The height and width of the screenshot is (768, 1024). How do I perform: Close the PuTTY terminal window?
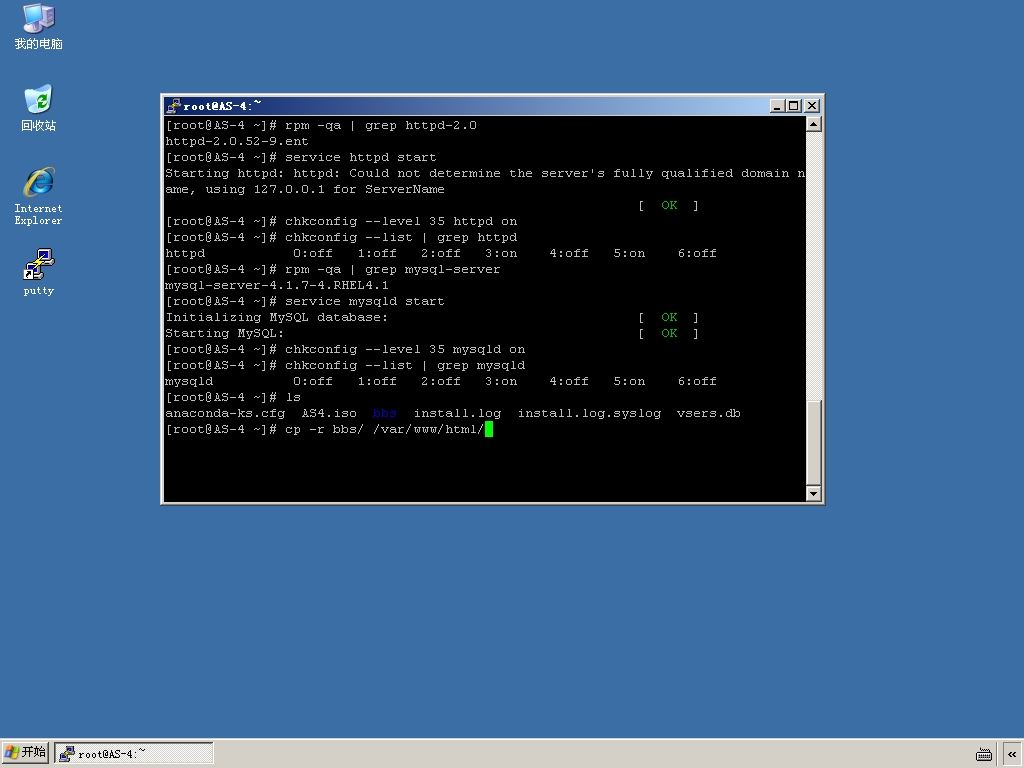point(812,106)
